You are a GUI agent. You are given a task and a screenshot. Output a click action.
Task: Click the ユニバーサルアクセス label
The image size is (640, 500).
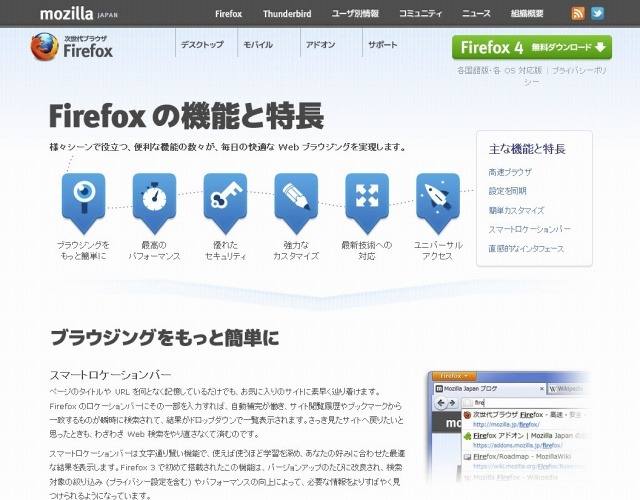[438, 251]
